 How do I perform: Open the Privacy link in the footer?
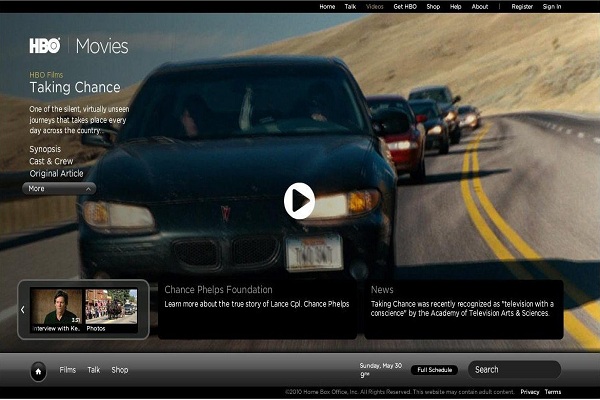point(530,392)
